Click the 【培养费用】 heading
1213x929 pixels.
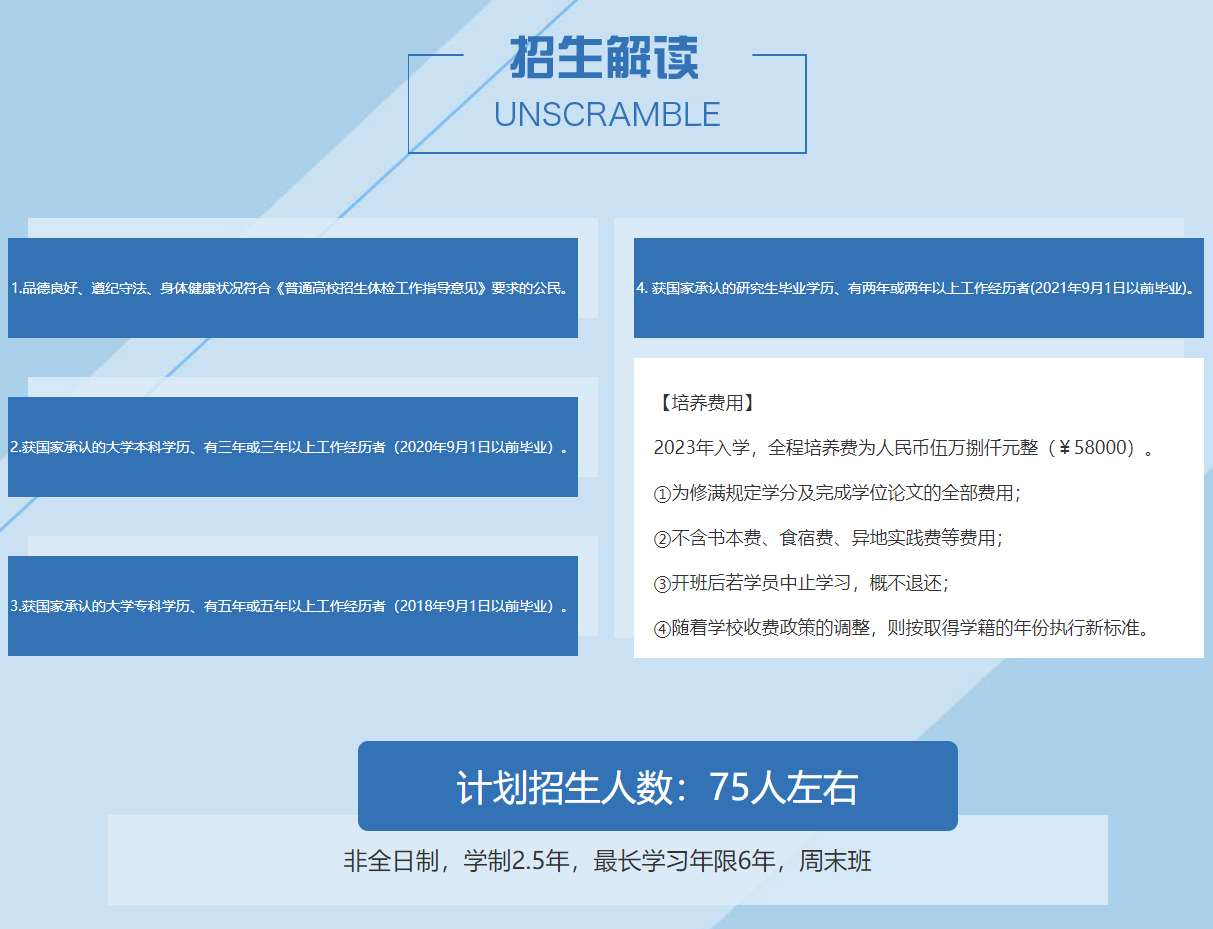[x=706, y=403]
